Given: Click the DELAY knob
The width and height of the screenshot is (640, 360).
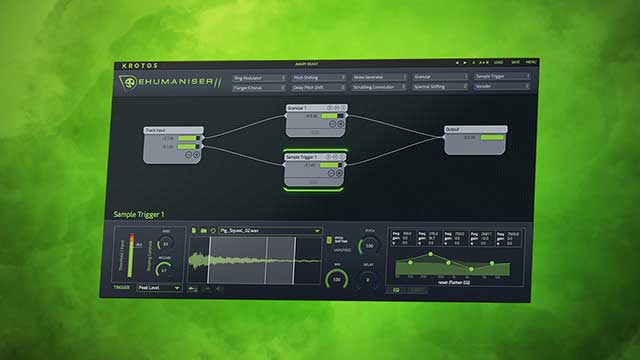Looking at the screenshot, I should point(368,280).
